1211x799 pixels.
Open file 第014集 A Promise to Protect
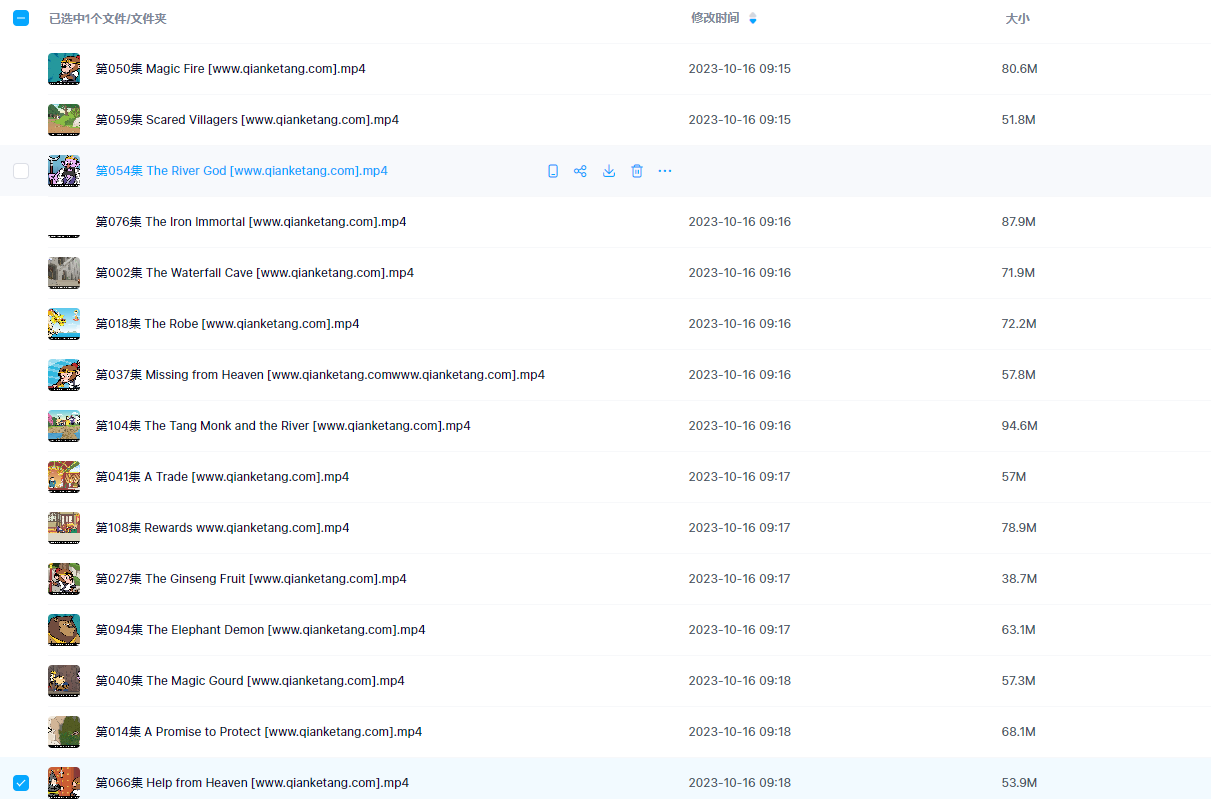click(258, 732)
